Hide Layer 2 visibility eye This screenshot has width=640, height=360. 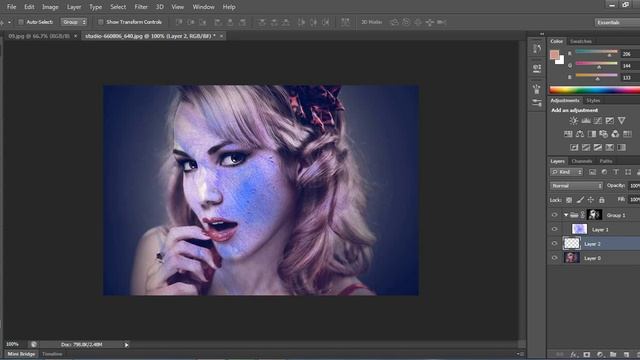[554, 244]
